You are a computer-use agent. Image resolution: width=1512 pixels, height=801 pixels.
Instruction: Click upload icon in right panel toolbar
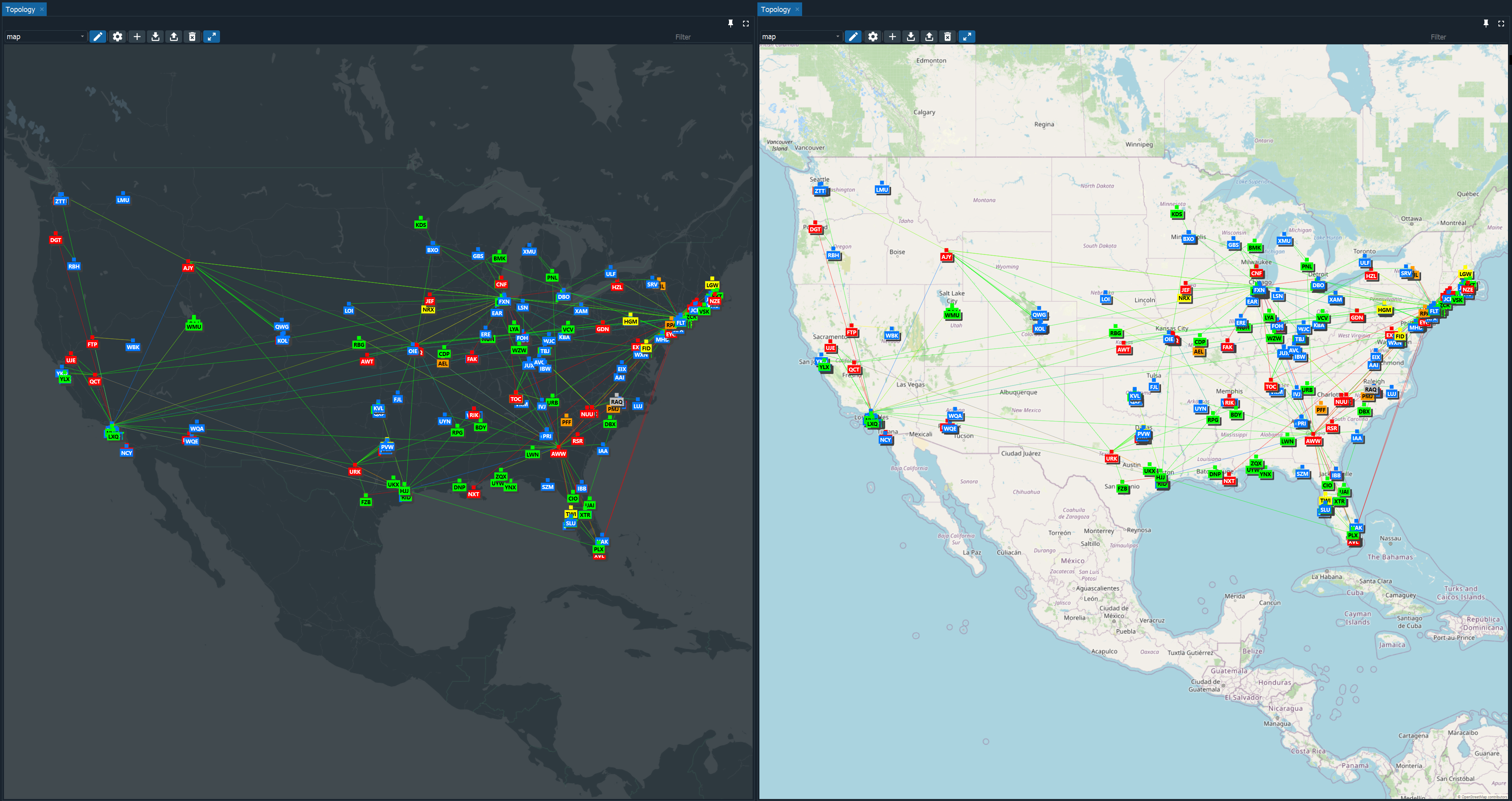[929, 36]
